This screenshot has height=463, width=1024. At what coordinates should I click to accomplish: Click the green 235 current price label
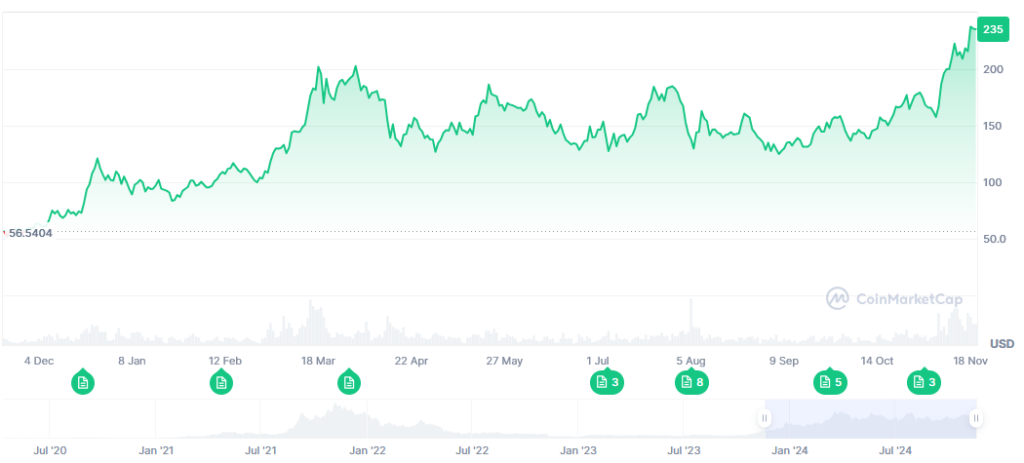tap(992, 30)
